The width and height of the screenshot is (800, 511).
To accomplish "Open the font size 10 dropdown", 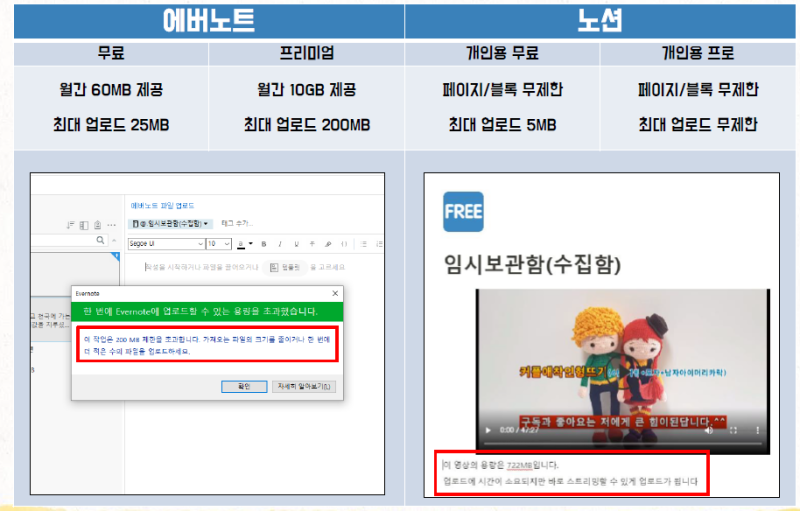I will [x=218, y=244].
